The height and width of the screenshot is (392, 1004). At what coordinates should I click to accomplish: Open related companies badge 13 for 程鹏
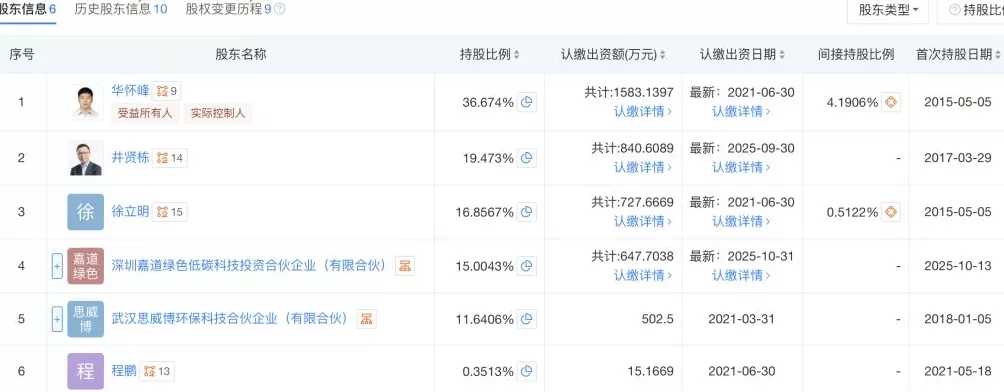click(158, 371)
